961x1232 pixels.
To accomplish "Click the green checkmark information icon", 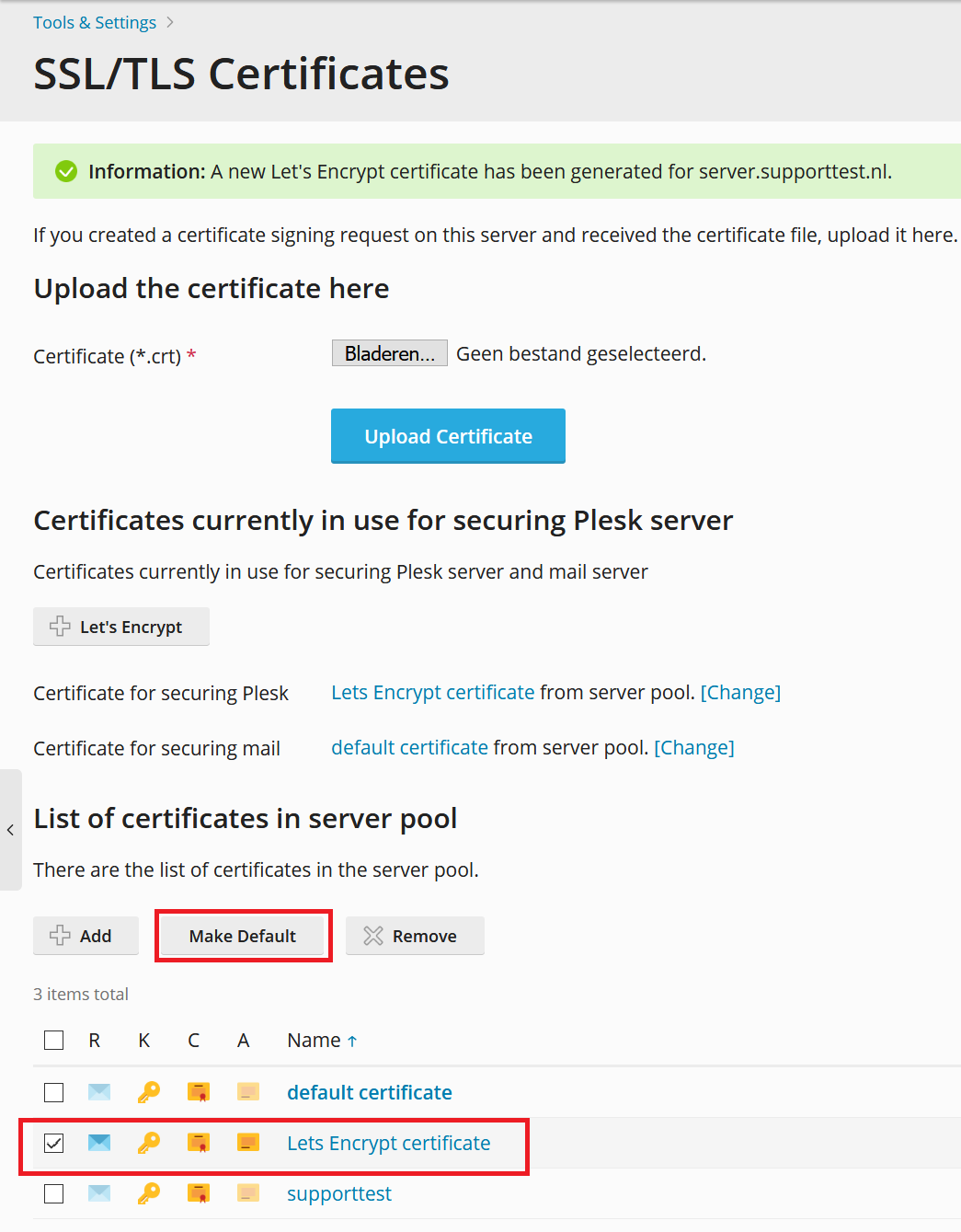I will [x=66, y=171].
